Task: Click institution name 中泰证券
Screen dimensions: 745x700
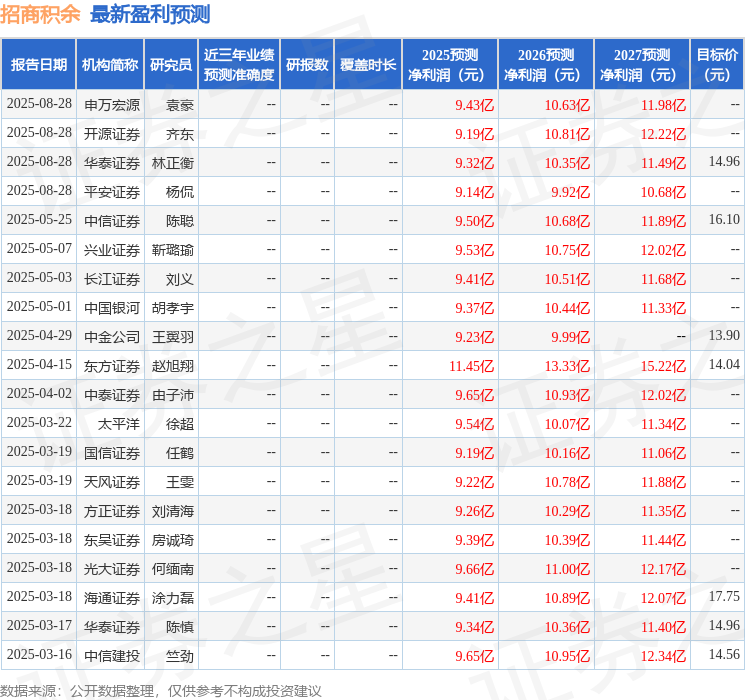Action: tap(112, 394)
